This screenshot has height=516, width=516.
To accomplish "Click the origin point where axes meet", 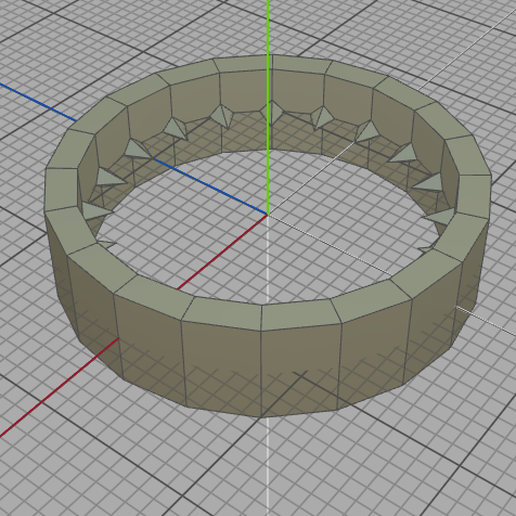I will pyautogui.click(x=268, y=214).
